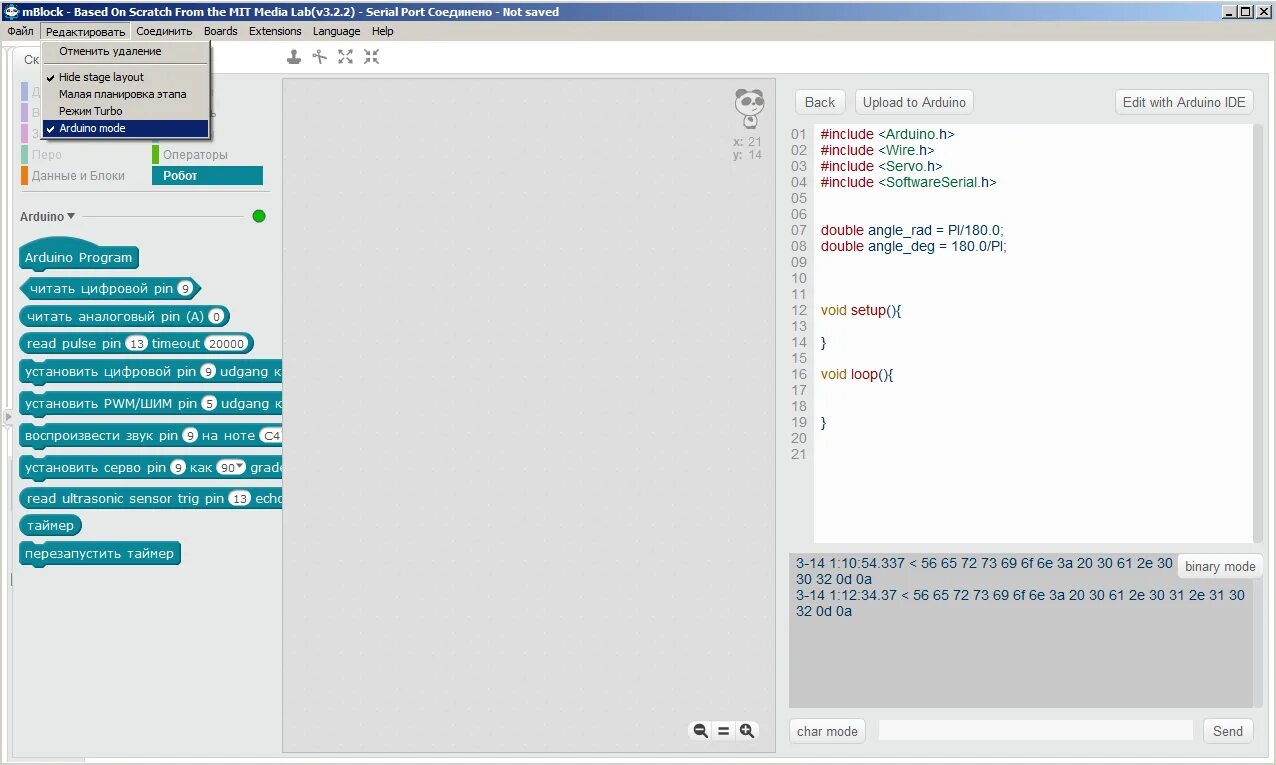Open the Файл menu

tap(20, 31)
